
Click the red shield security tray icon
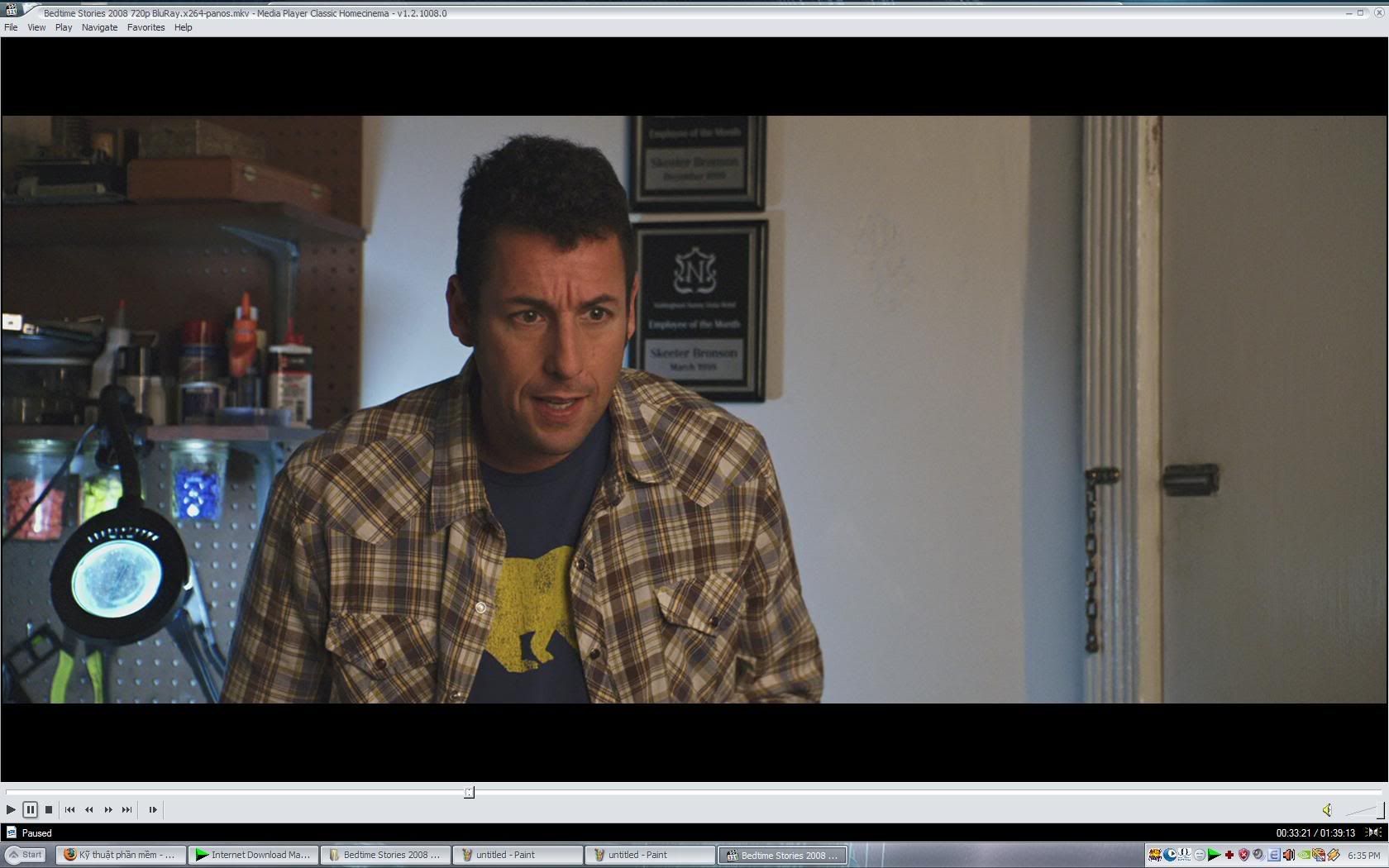pos(1243,855)
